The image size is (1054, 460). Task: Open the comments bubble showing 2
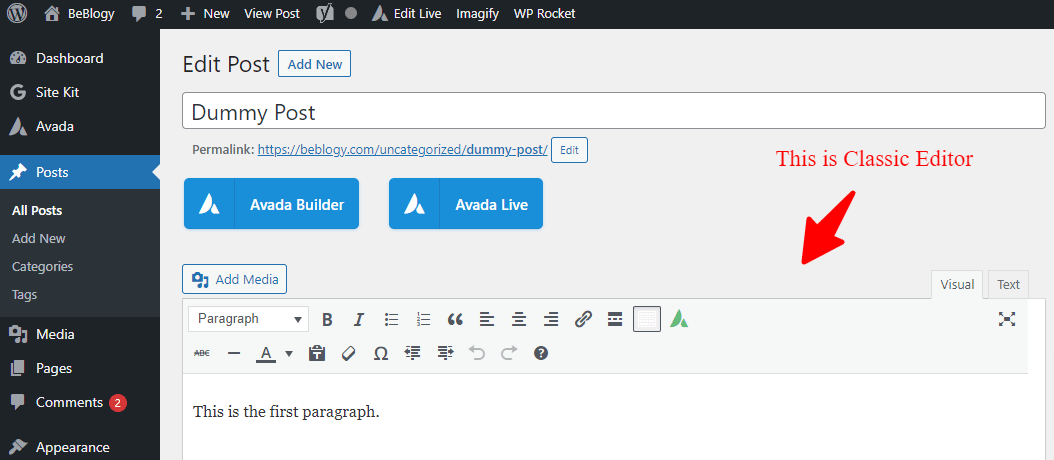[147, 13]
